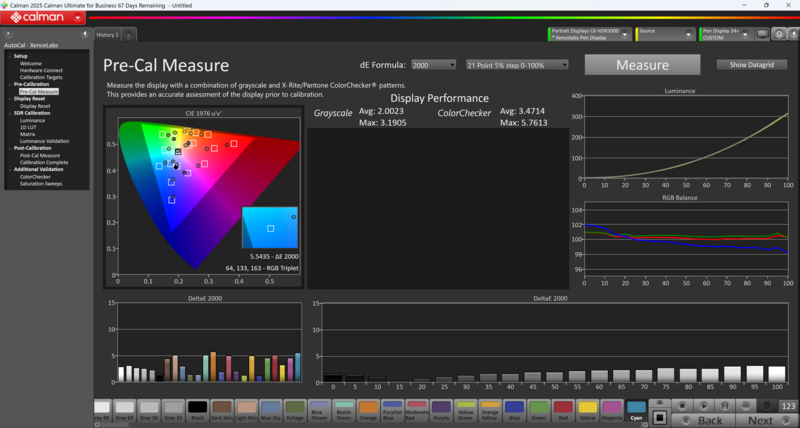800x428 pixels.
Task: Go Back to previous workflow step
Action: click(703, 421)
